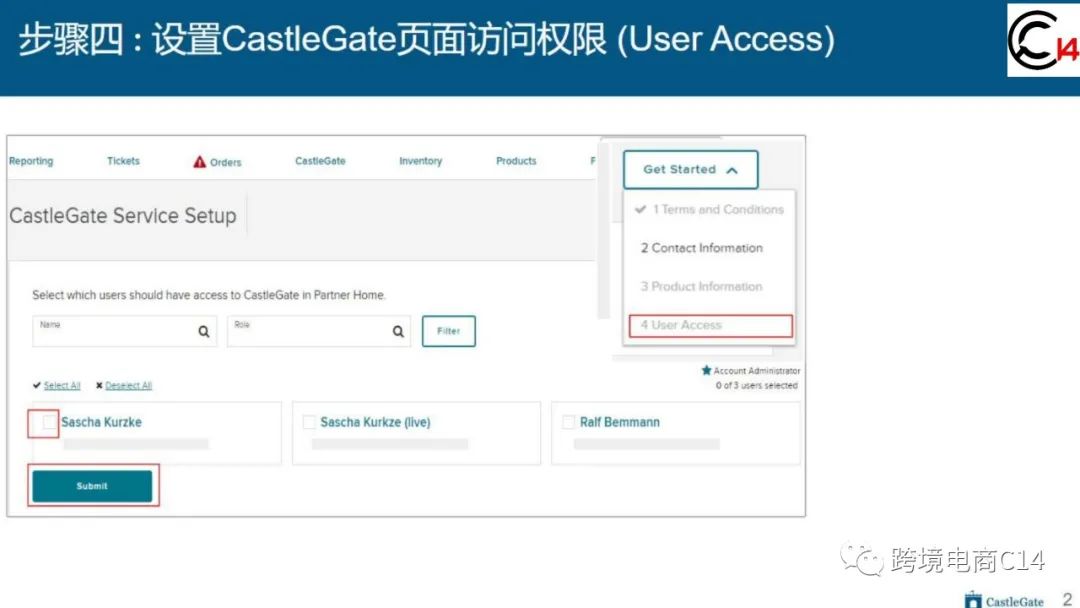The image size is (1080, 608).
Task: Open the Reporting tab
Action: pos(31,161)
